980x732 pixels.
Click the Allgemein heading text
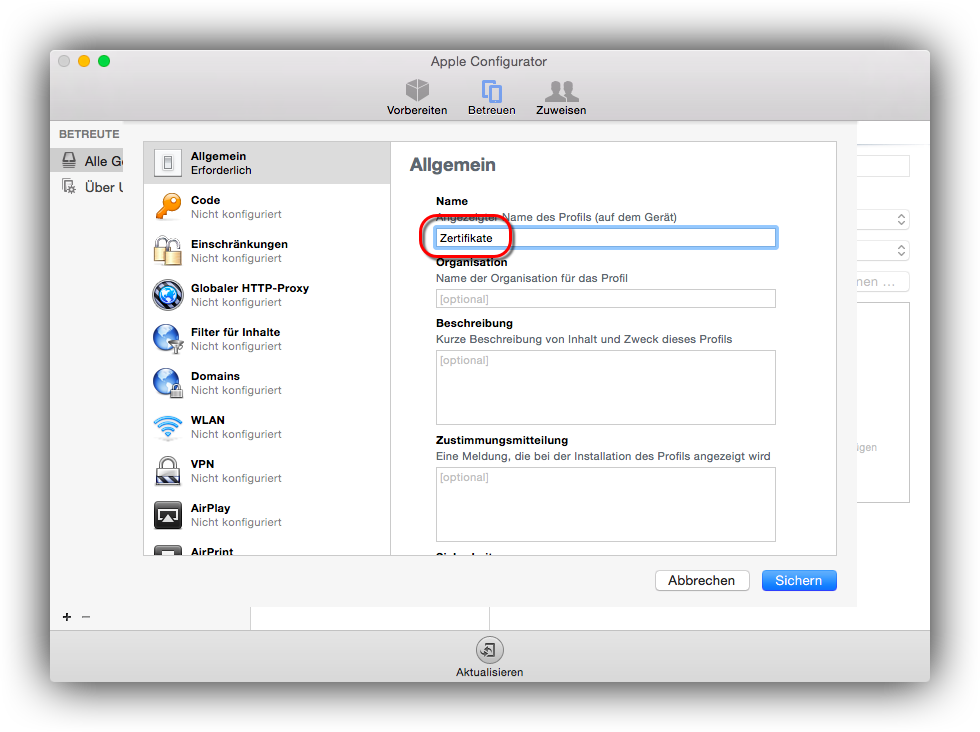click(452, 165)
